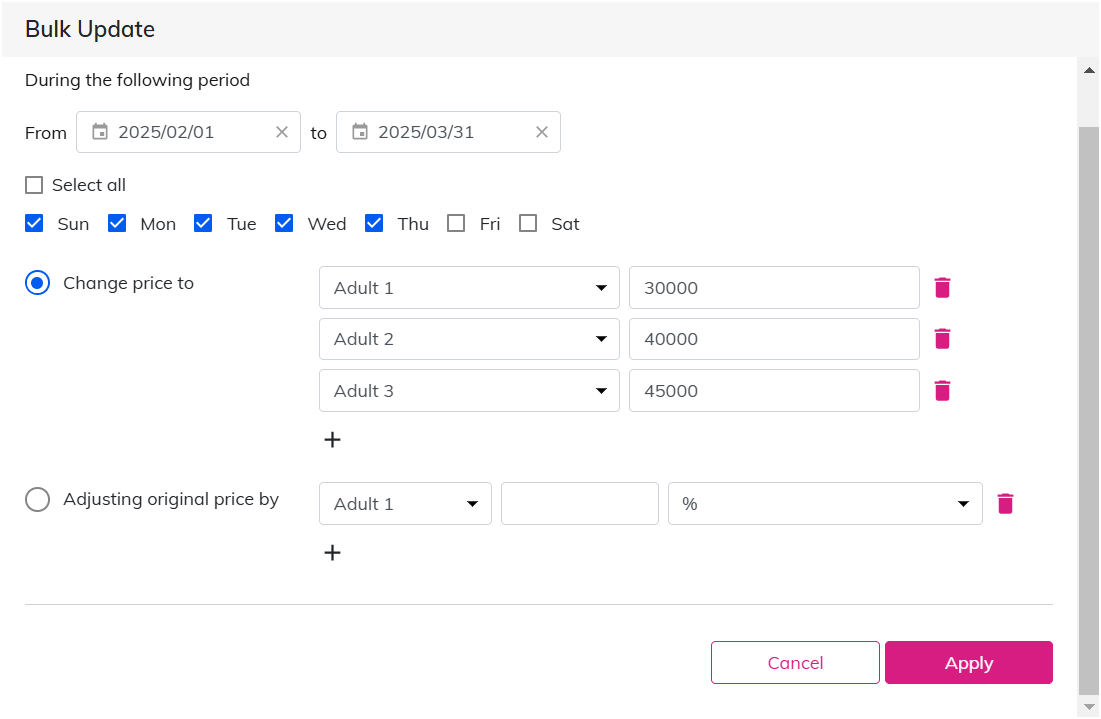Uncheck the Thu checkbox
Viewport: 1101px width, 719px height.
point(374,223)
